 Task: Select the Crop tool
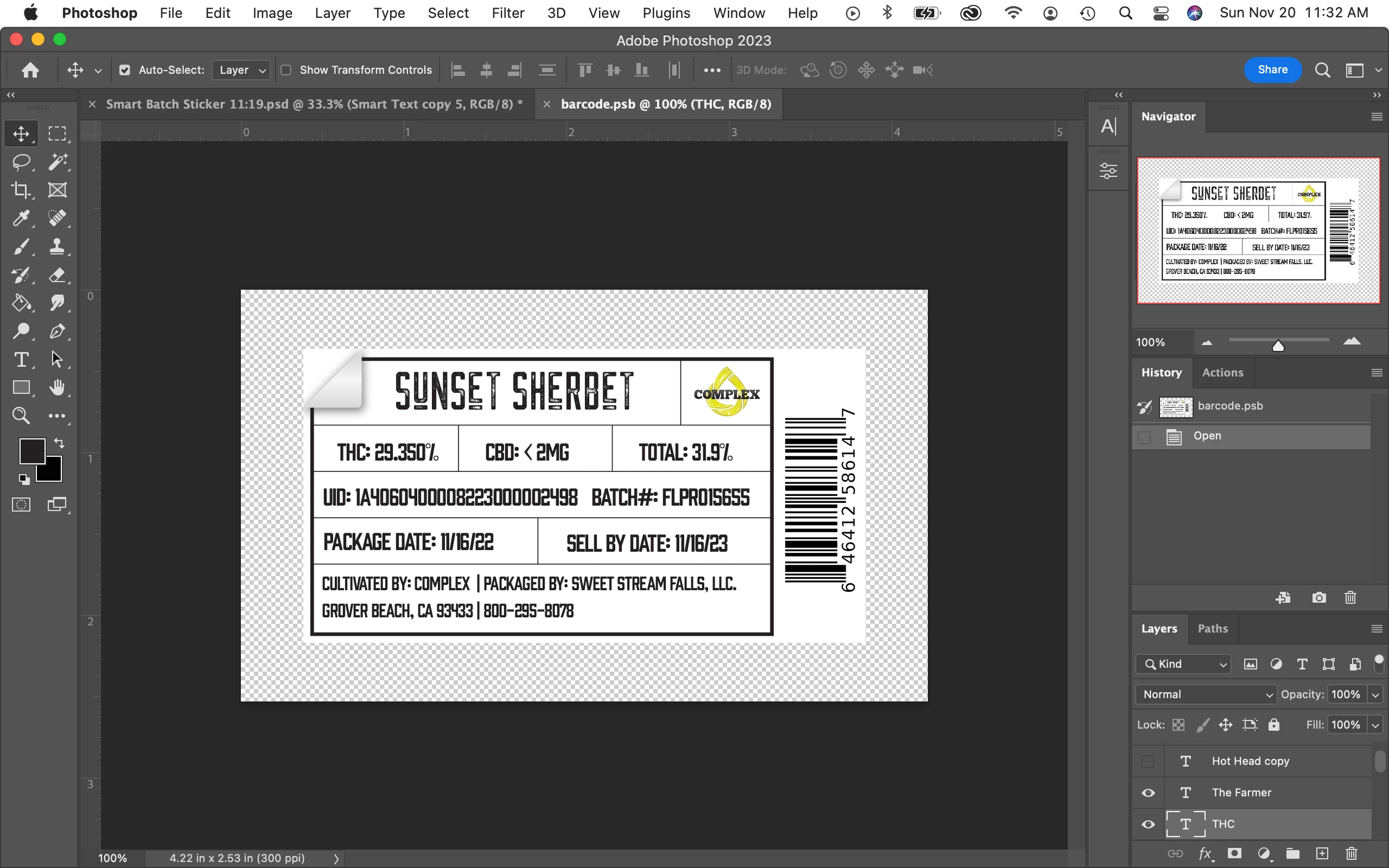pyautogui.click(x=21, y=190)
